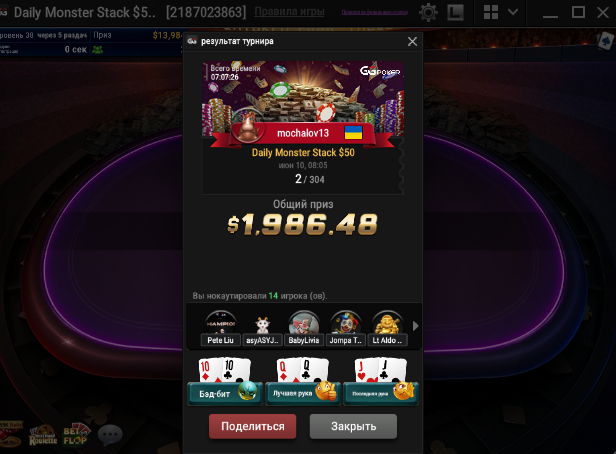616x454 pixels.
Task: Open the Бэд-бит hand replay
Action: tap(225, 381)
